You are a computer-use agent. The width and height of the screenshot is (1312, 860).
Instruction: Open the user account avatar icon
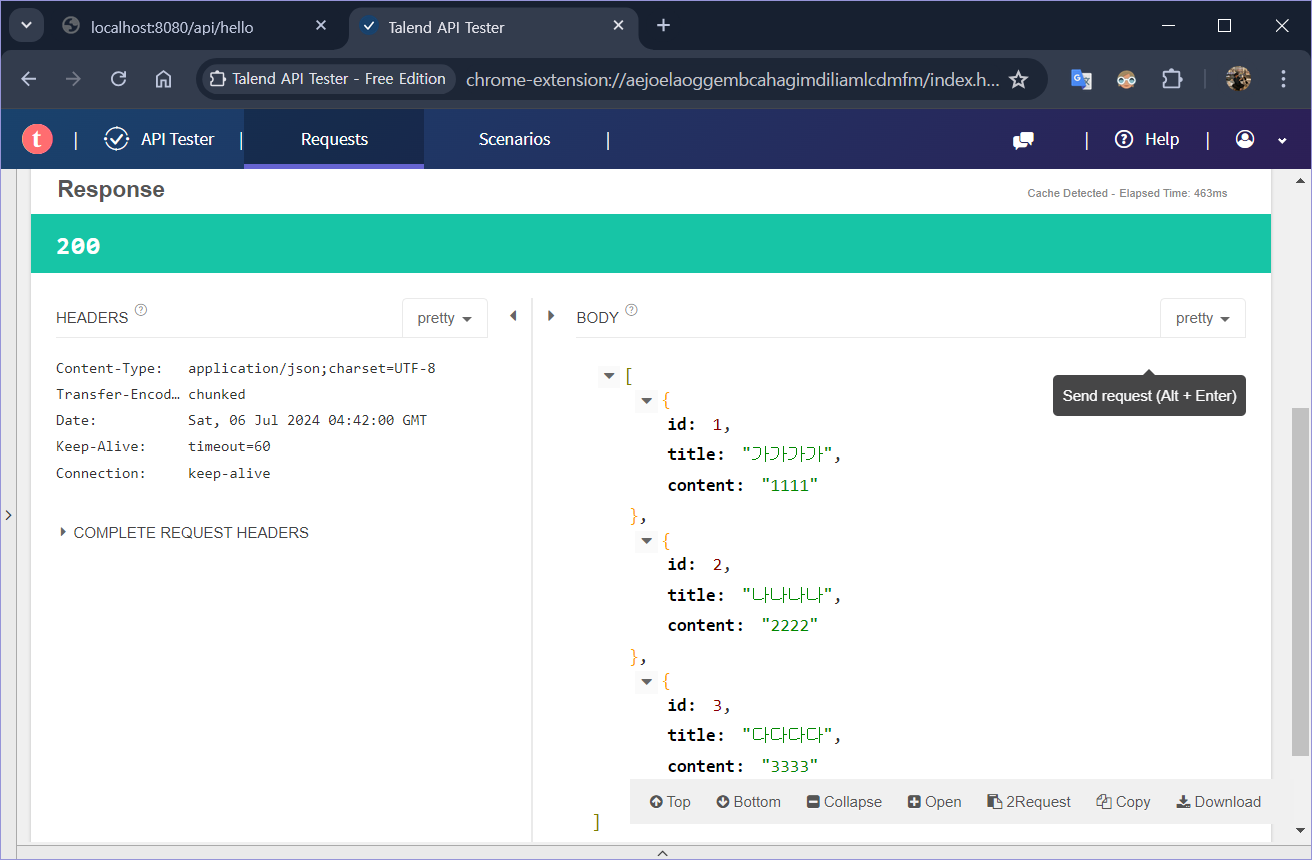point(1245,139)
